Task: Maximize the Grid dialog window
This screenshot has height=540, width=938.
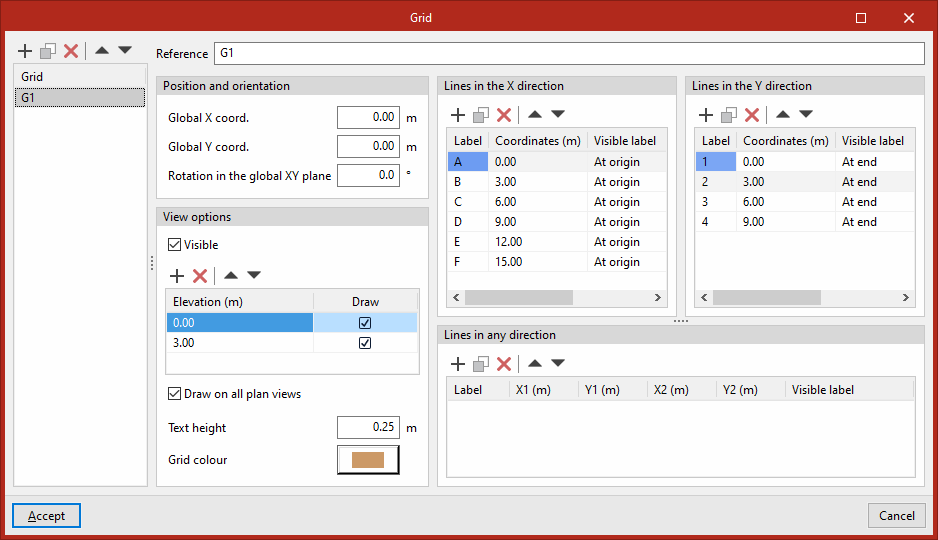Action: [x=861, y=18]
